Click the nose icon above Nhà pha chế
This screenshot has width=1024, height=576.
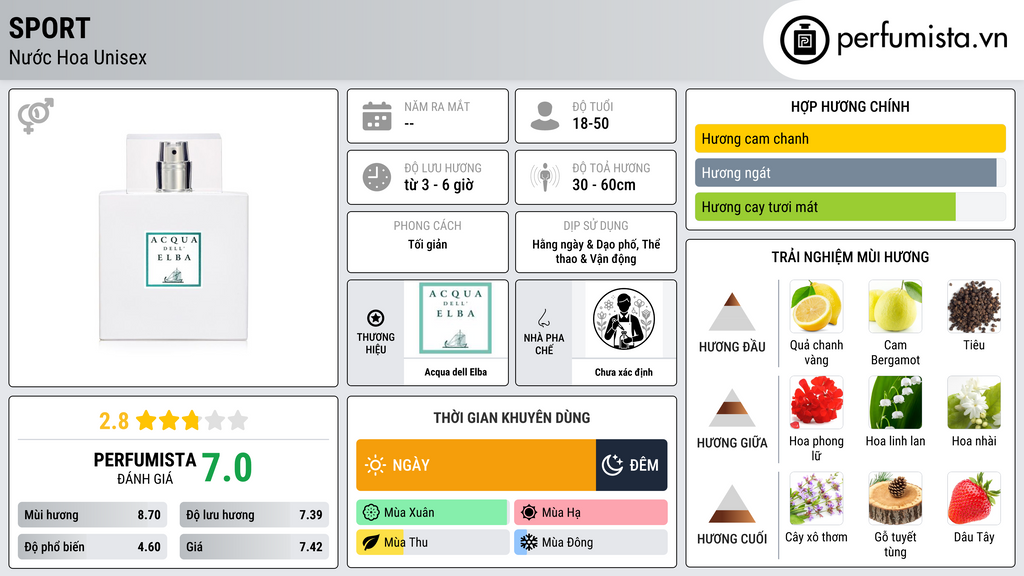coord(543,318)
